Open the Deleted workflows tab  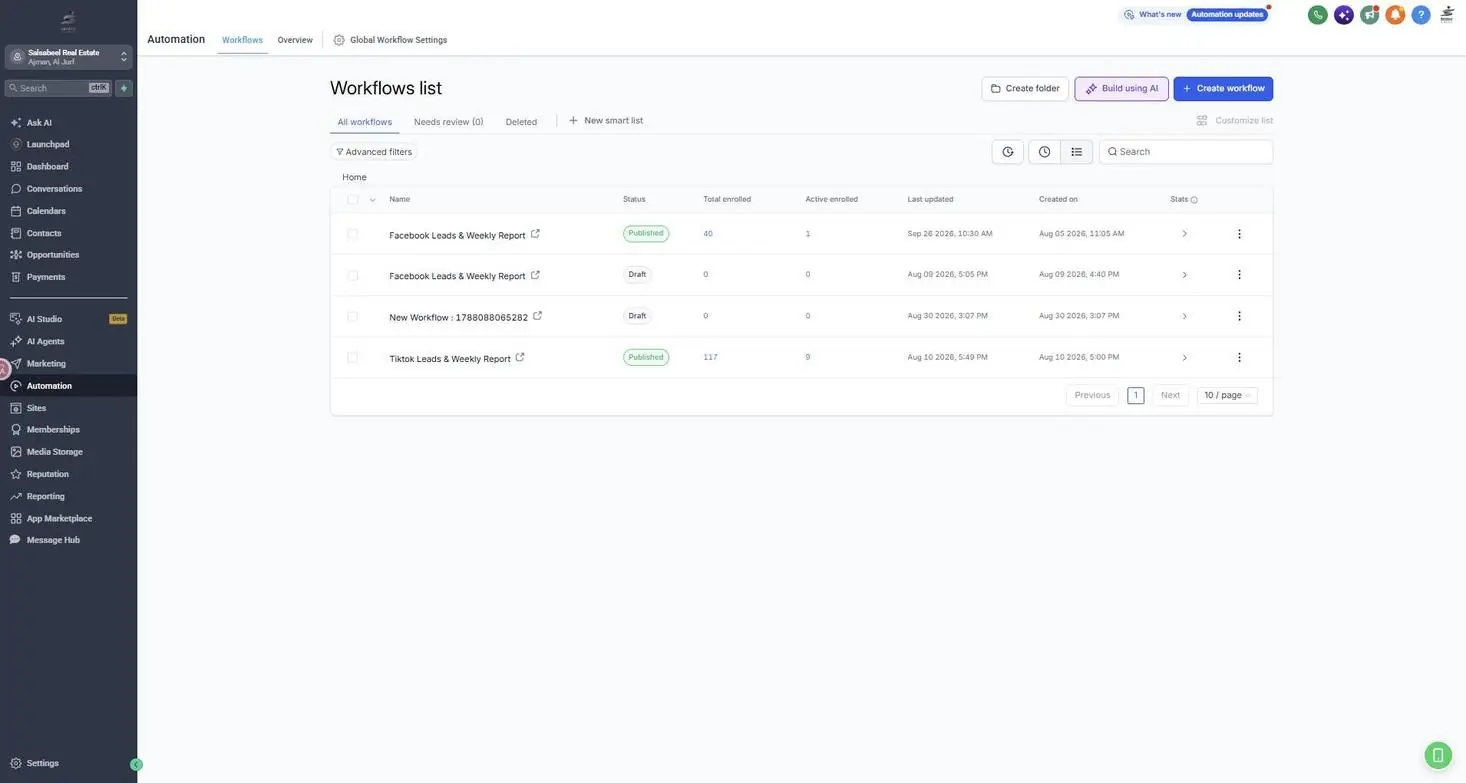(x=521, y=122)
